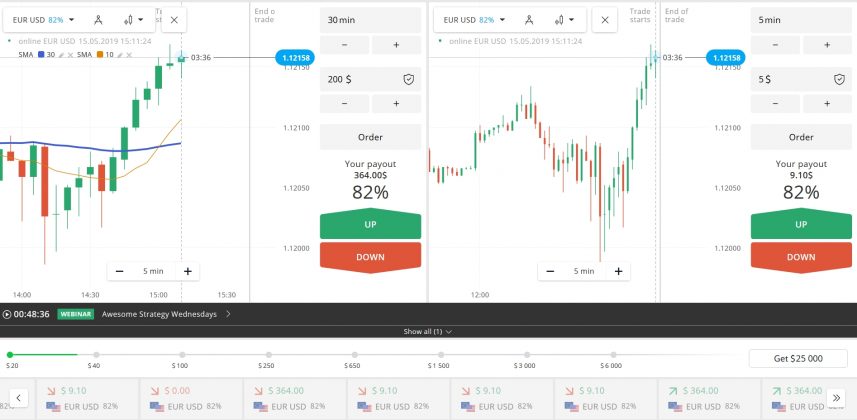Click the $250 milestone on the progress bar
This screenshot has height=420, width=857.
[x=266, y=354]
